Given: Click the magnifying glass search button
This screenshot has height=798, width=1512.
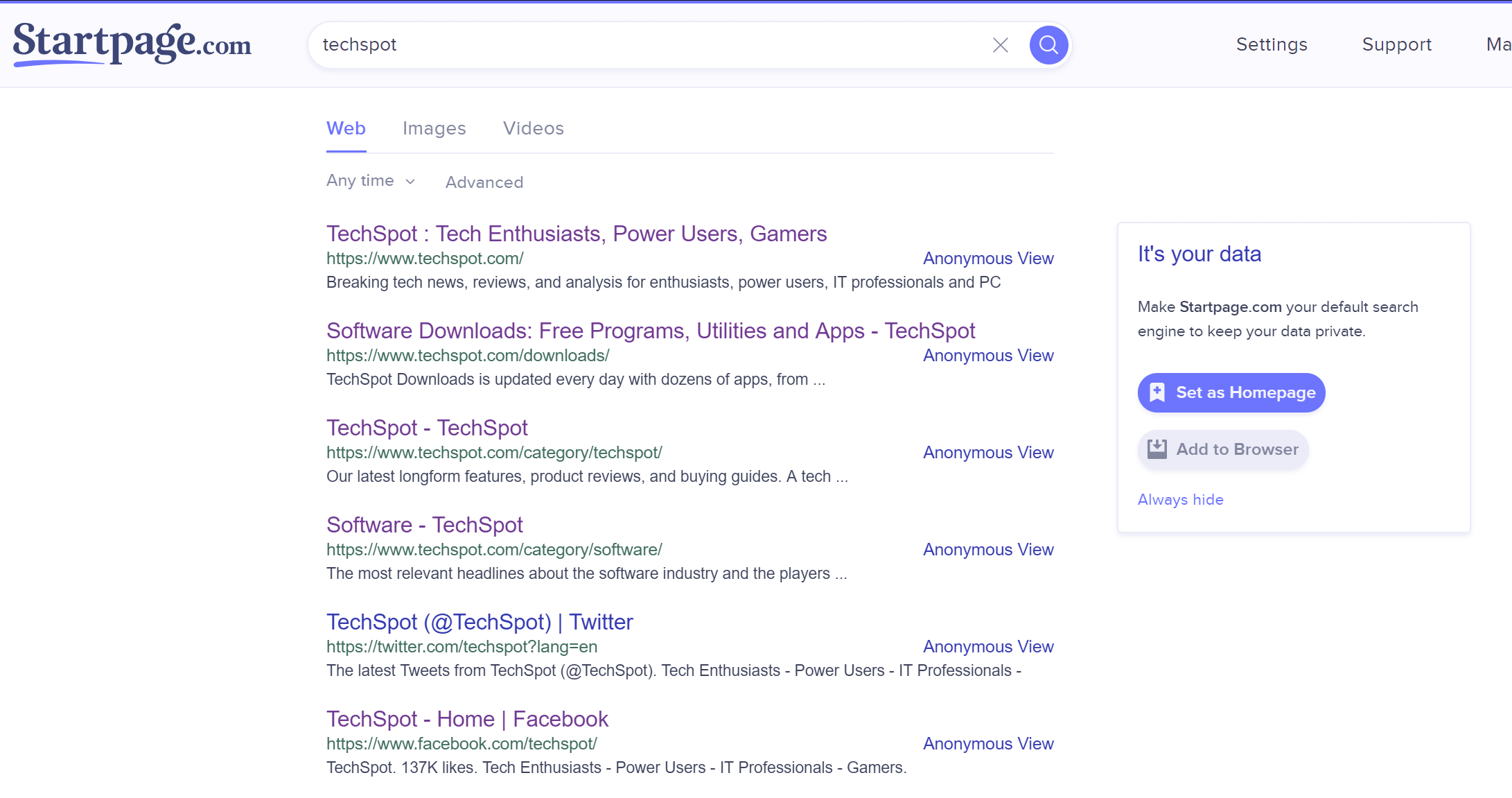Looking at the screenshot, I should (x=1048, y=45).
